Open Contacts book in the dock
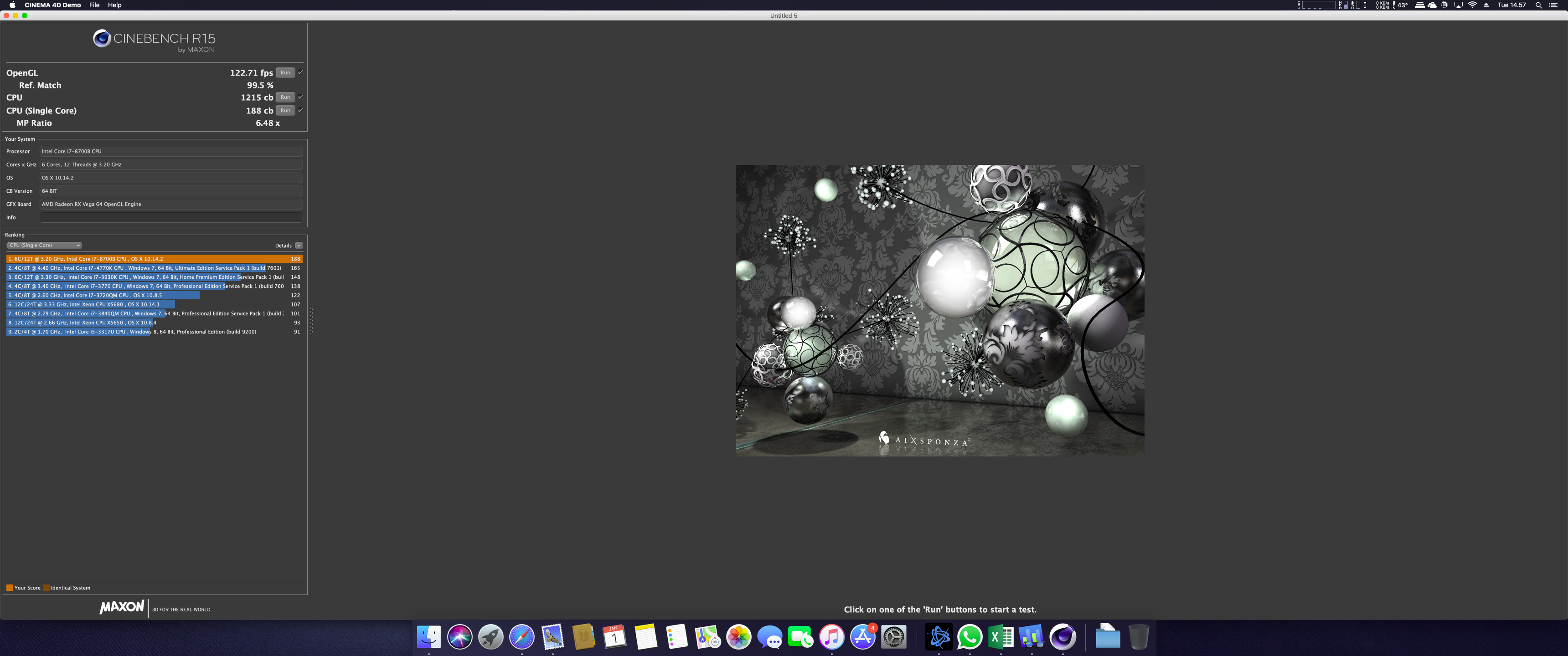This screenshot has height=656, width=1568. (x=584, y=637)
